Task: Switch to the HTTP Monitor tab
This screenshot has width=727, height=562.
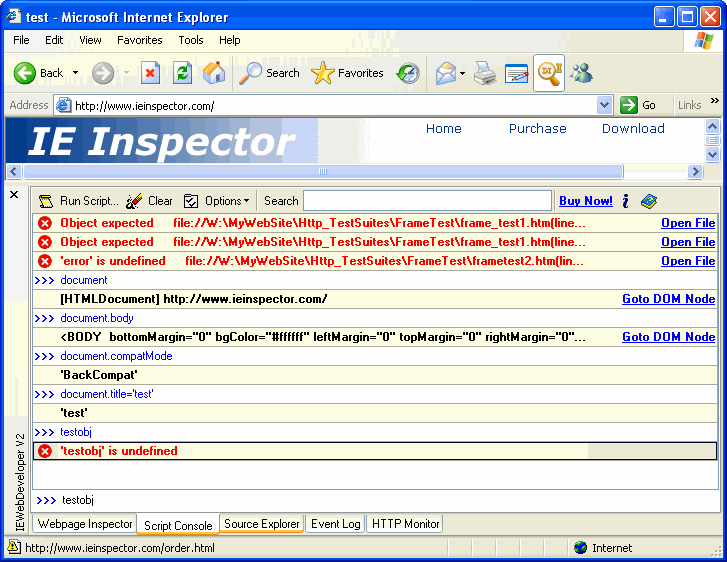Action: point(405,524)
